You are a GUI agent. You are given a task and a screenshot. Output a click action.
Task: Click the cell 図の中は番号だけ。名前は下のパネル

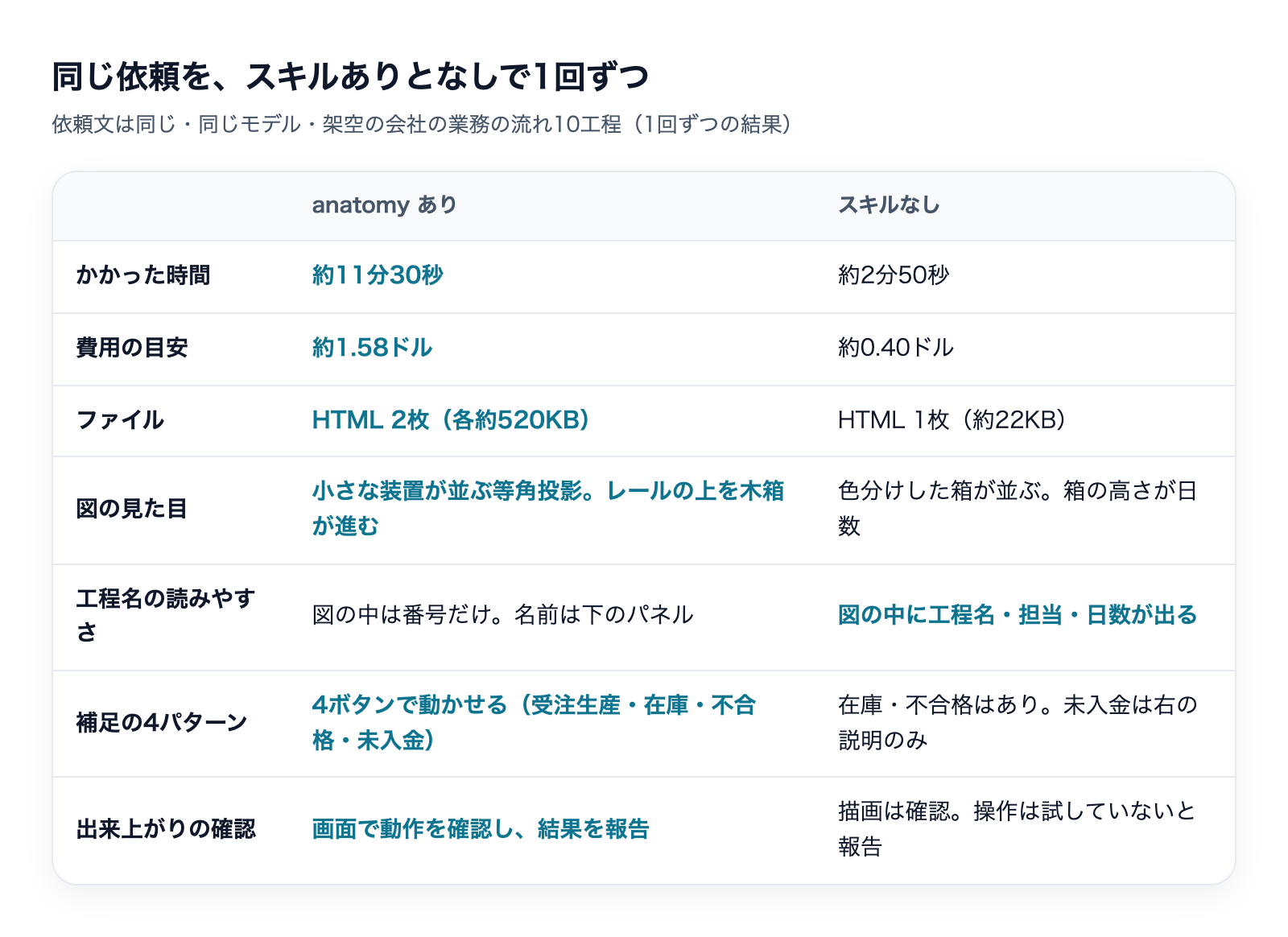pyautogui.click(x=502, y=615)
